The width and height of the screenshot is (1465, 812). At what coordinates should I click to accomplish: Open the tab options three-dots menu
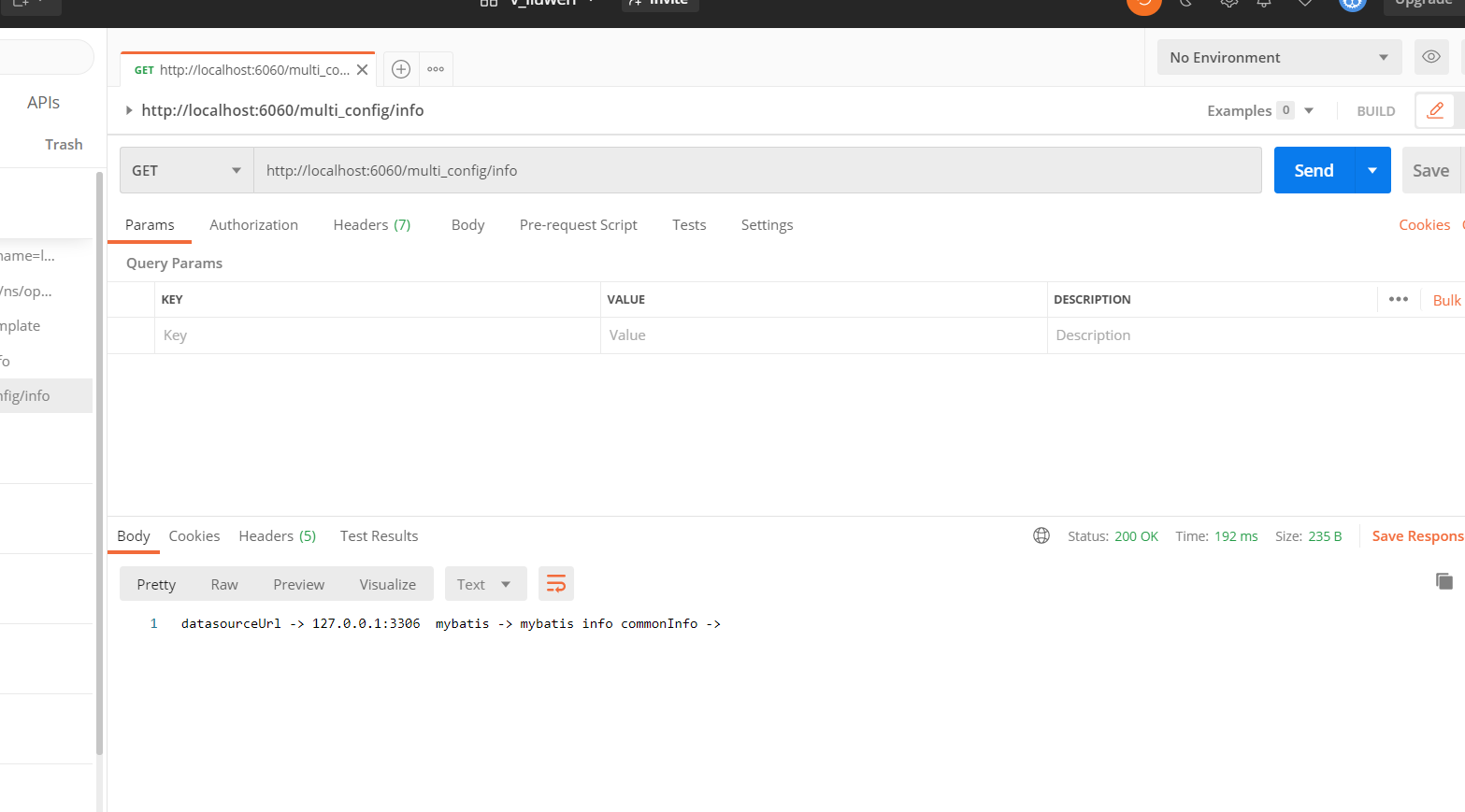[436, 69]
